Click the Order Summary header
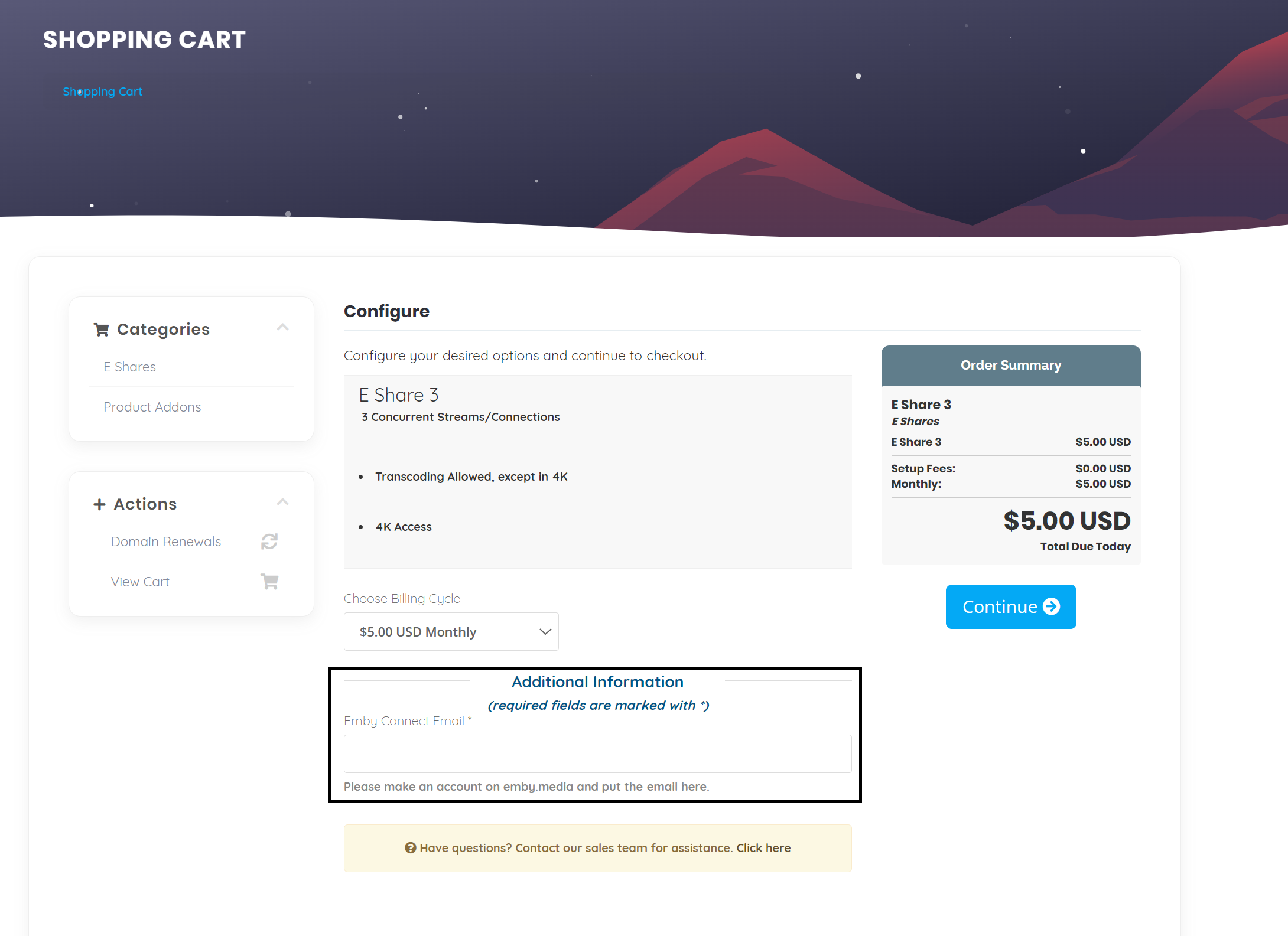This screenshot has width=1288, height=936. pyautogui.click(x=1010, y=366)
